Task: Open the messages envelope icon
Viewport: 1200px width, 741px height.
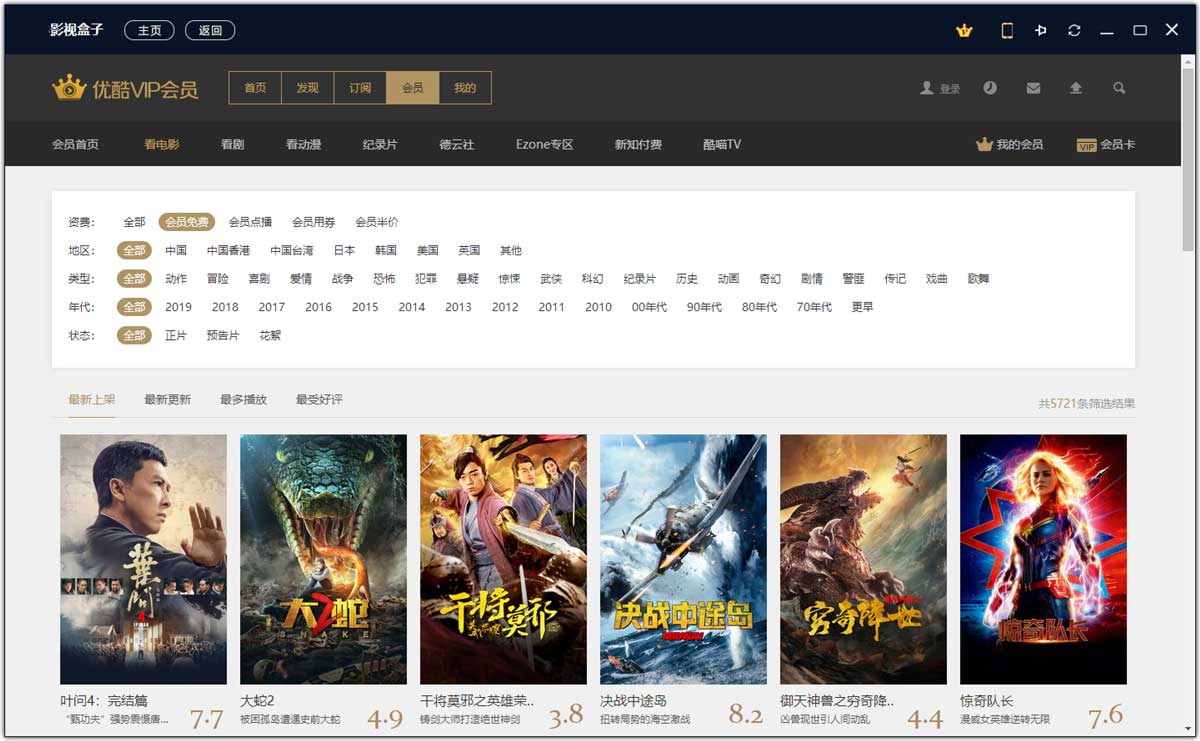Action: coord(1033,88)
